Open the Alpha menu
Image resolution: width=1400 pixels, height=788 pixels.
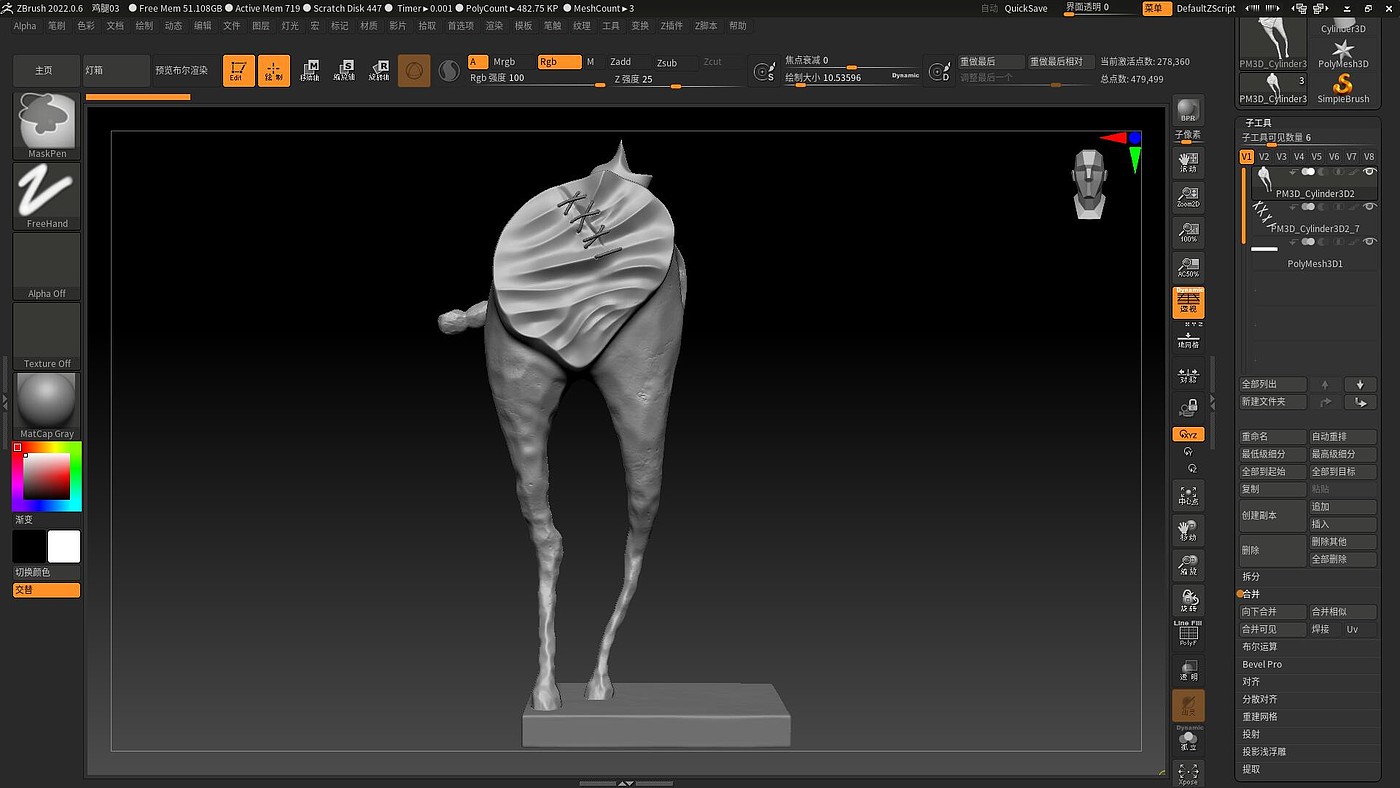coord(25,26)
